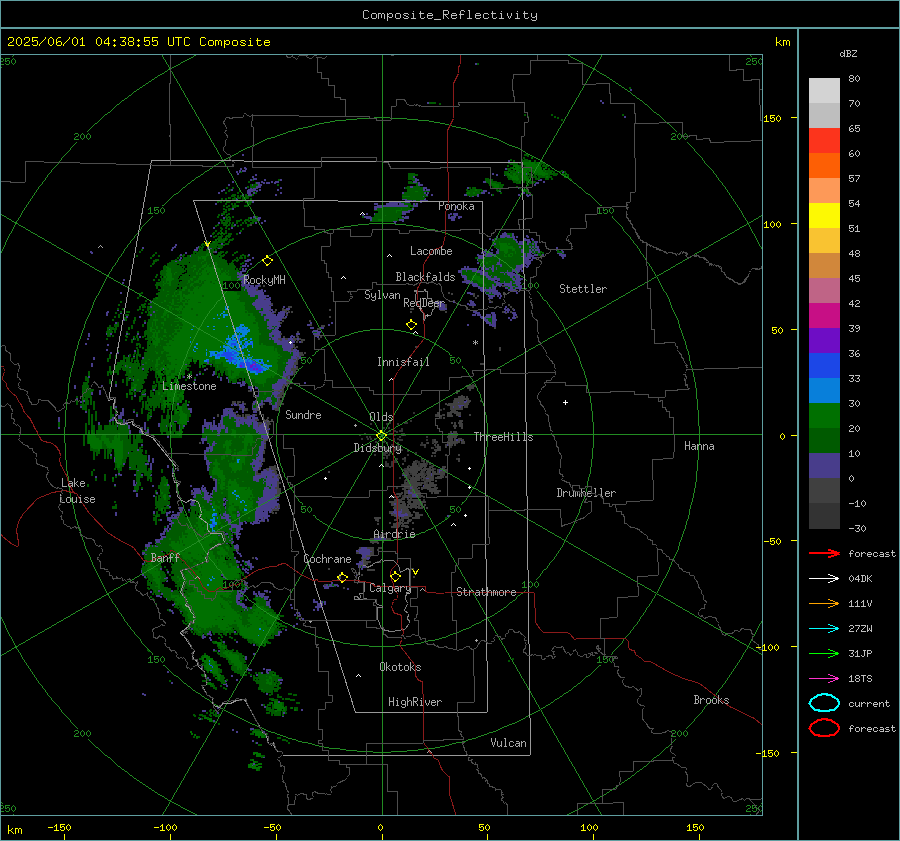Select slate purple swatch between 10 and 0
Image resolution: width=900 pixels, height=841 pixels.
[824, 466]
